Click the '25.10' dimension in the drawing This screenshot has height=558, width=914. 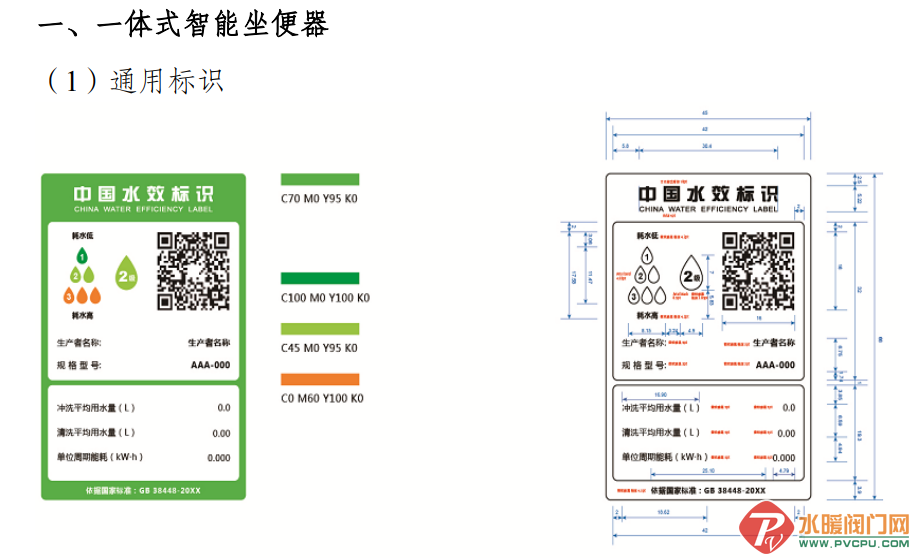click(708, 471)
